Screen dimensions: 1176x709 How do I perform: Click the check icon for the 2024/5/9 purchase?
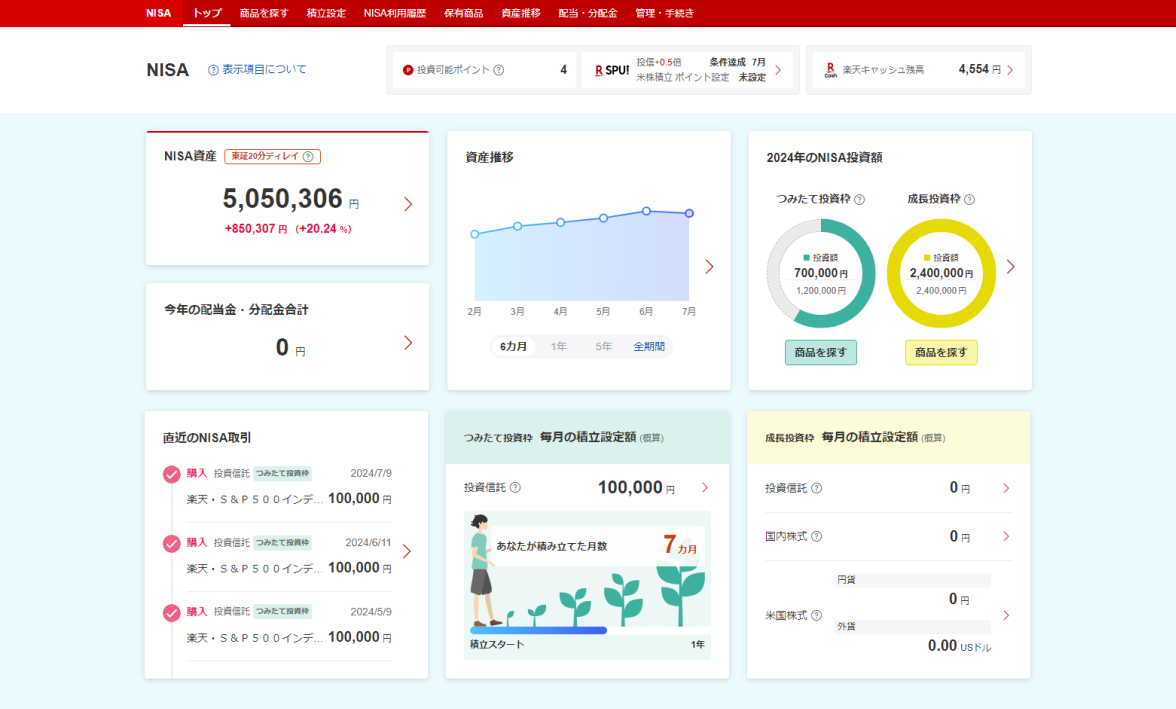tap(171, 612)
